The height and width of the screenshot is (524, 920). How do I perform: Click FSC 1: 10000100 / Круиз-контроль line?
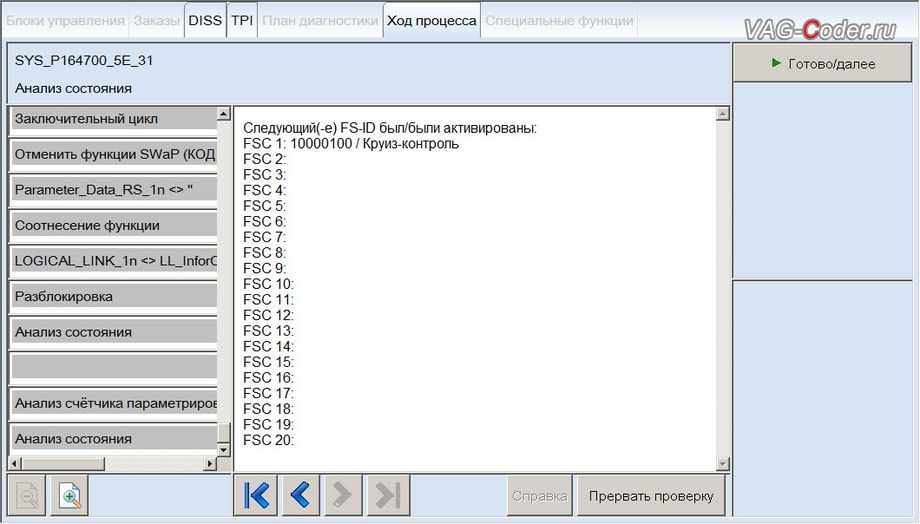[351, 144]
